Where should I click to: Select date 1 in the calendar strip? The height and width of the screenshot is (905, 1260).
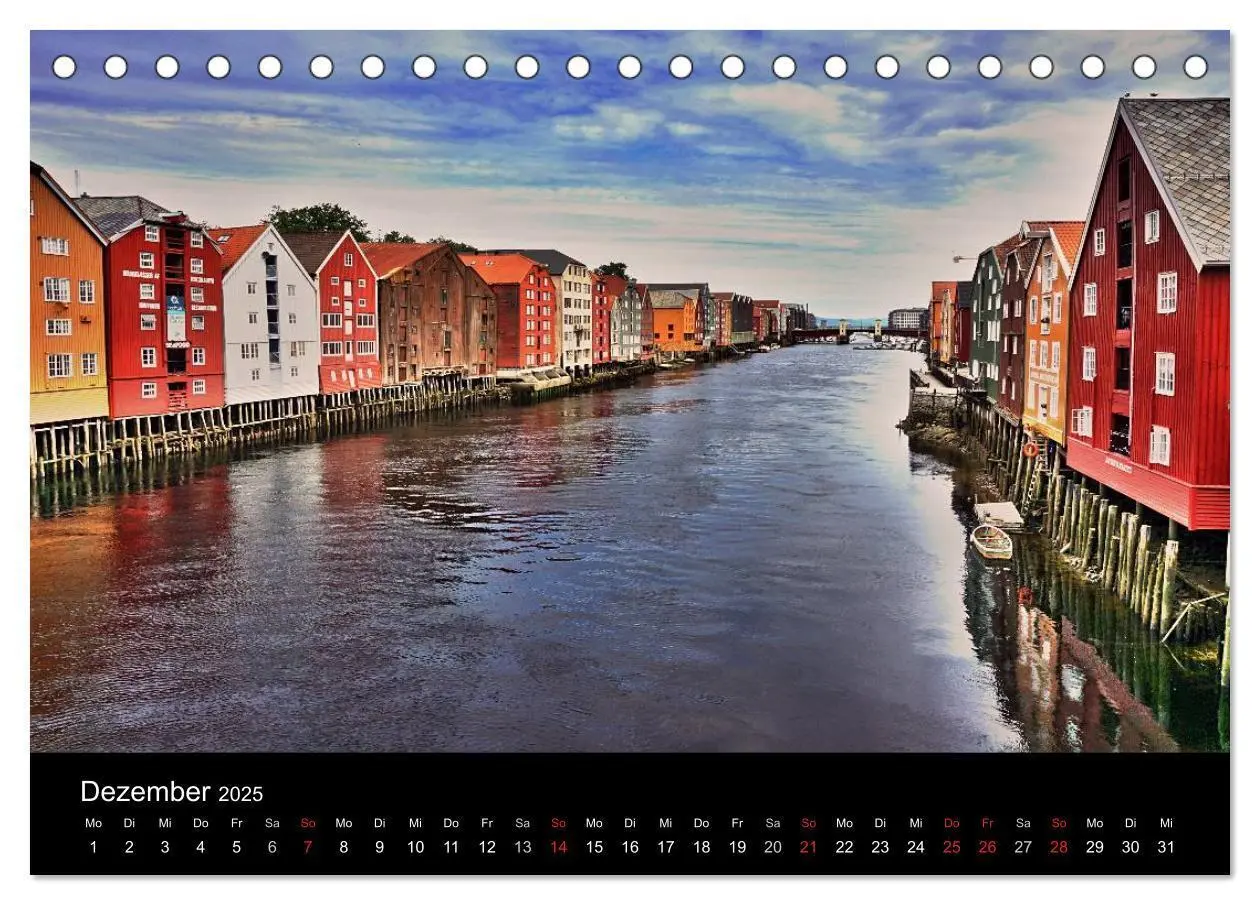click(x=94, y=847)
